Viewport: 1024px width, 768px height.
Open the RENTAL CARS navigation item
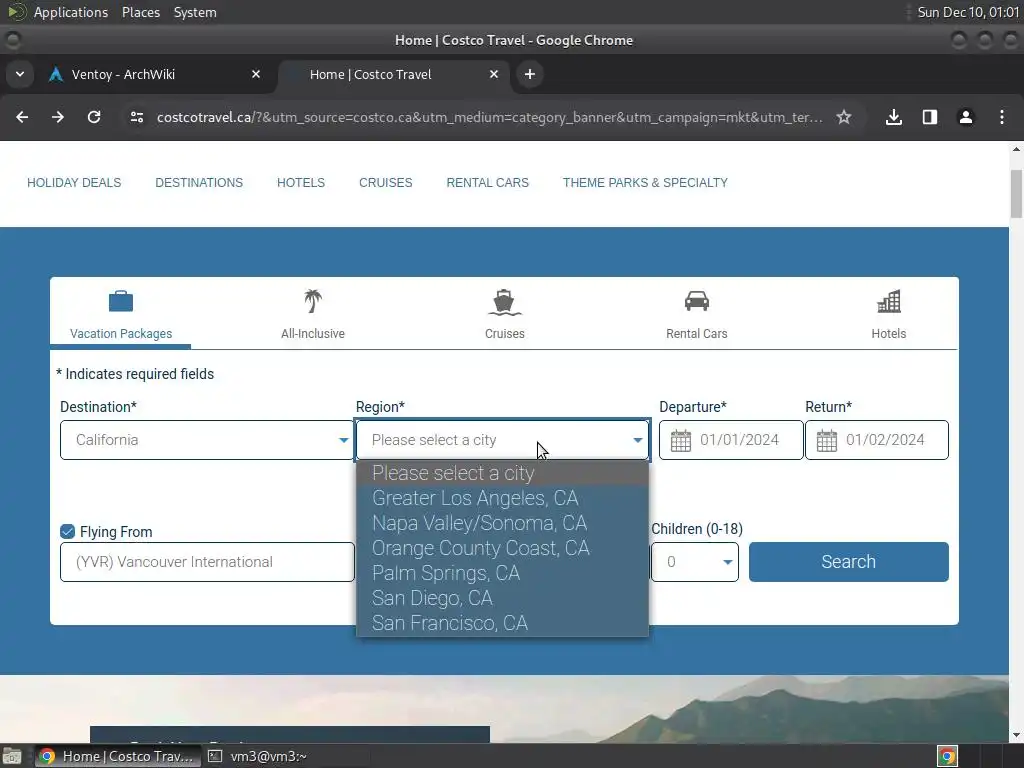488,183
